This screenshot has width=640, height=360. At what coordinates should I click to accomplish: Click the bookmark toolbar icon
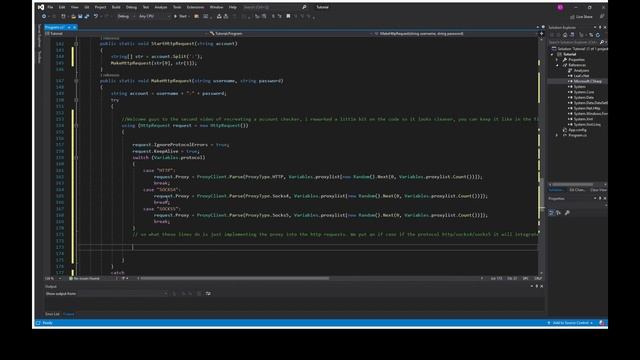click(288, 16)
